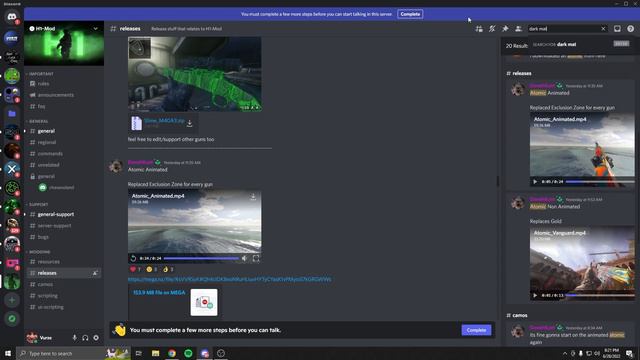Image resolution: width=640 pixels, height=360 pixels.
Task: Open Discord home direct messages icon
Action: point(12,17)
